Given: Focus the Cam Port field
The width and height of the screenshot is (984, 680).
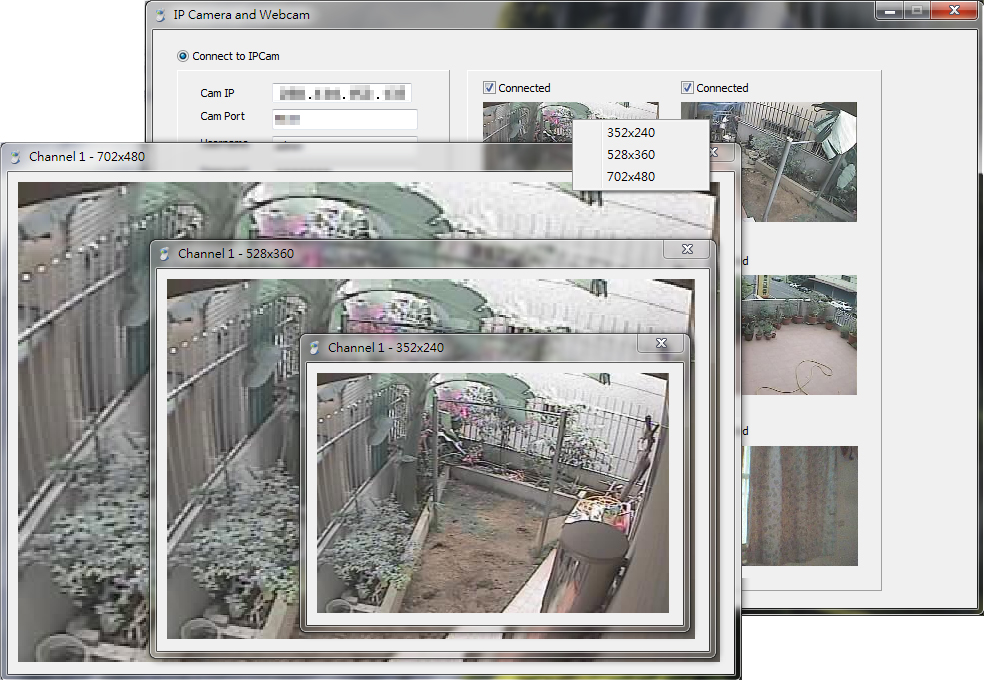Looking at the screenshot, I should [345, 119].
